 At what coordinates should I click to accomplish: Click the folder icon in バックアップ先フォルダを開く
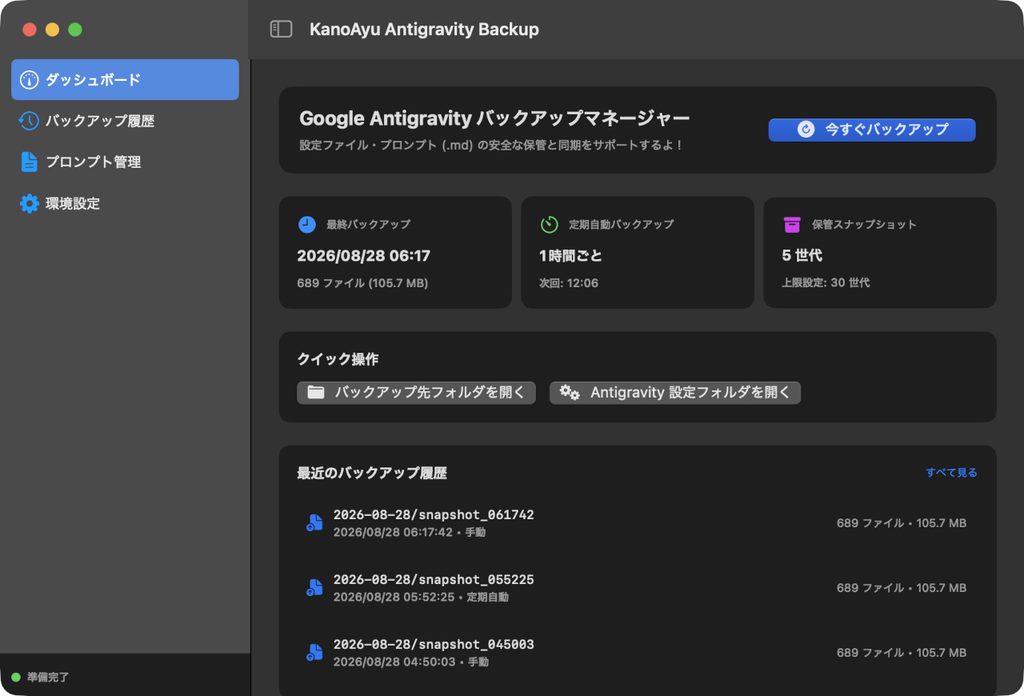coord(316,392)
